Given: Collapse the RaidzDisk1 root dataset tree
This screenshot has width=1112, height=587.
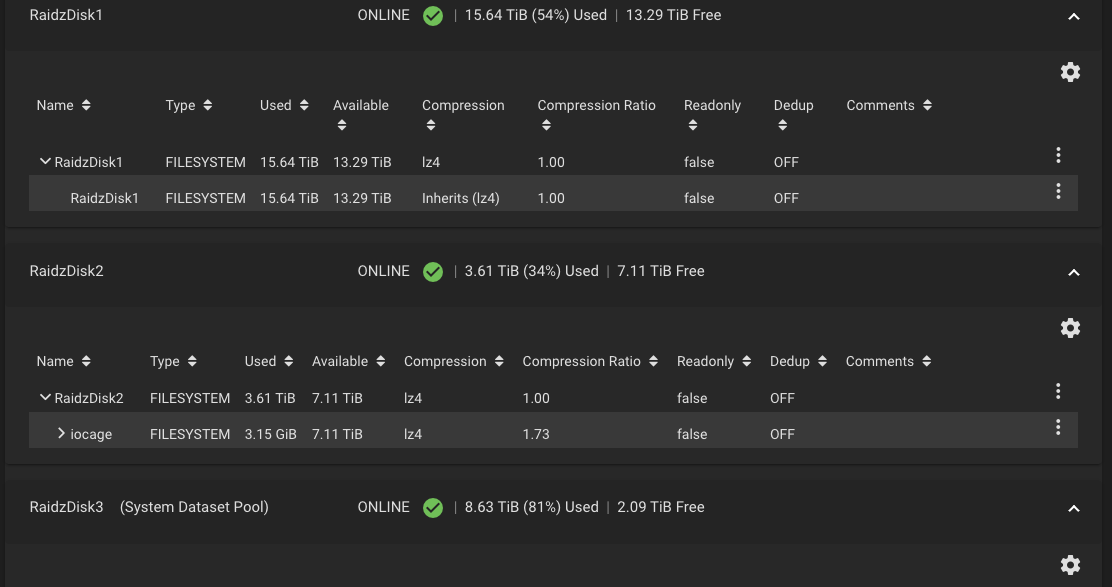Looking at the screenshot, I should (x=45, y=162).
